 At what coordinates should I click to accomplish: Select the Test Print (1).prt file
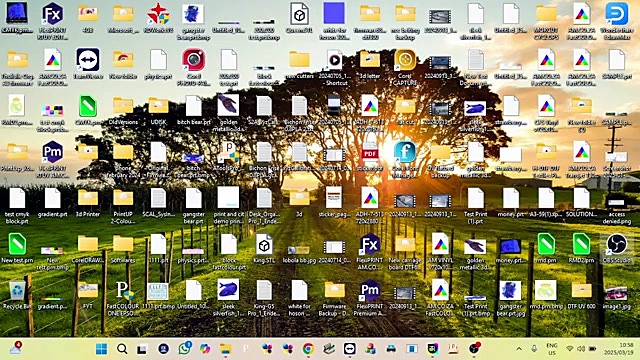click(476, 198)
